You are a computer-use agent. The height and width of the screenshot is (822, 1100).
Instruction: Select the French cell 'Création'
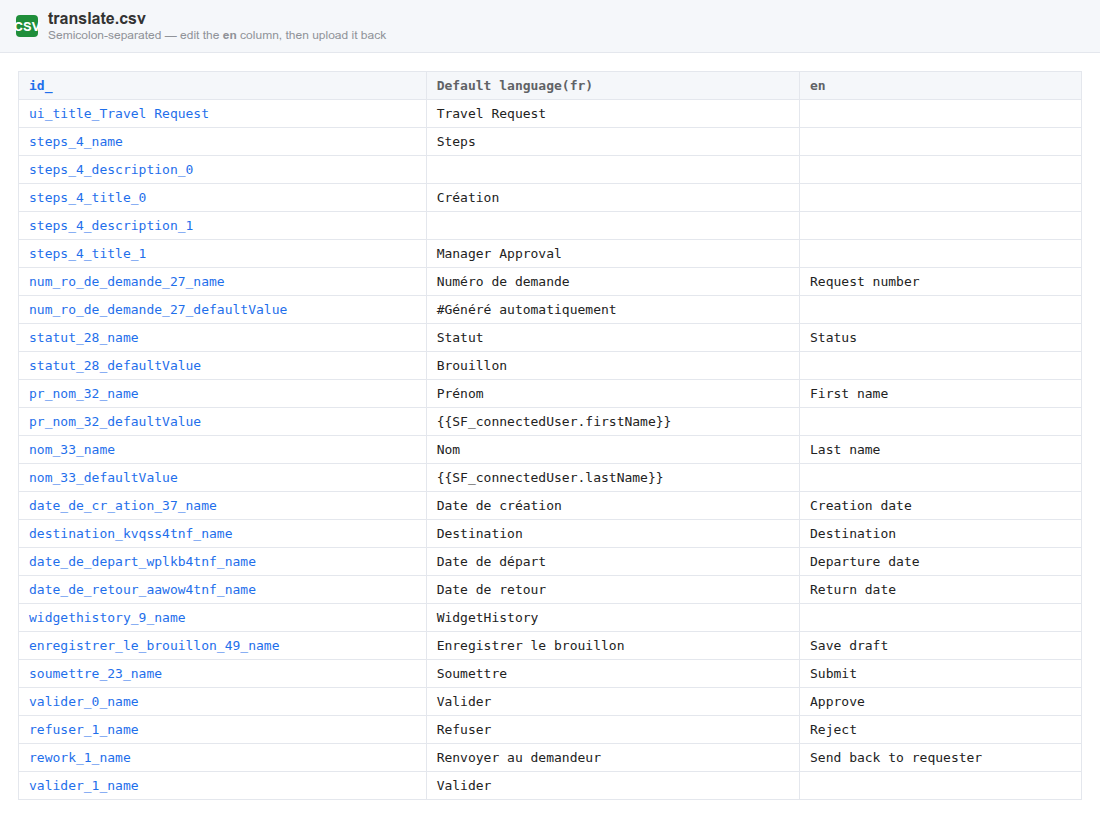click(x=612, y=198)
